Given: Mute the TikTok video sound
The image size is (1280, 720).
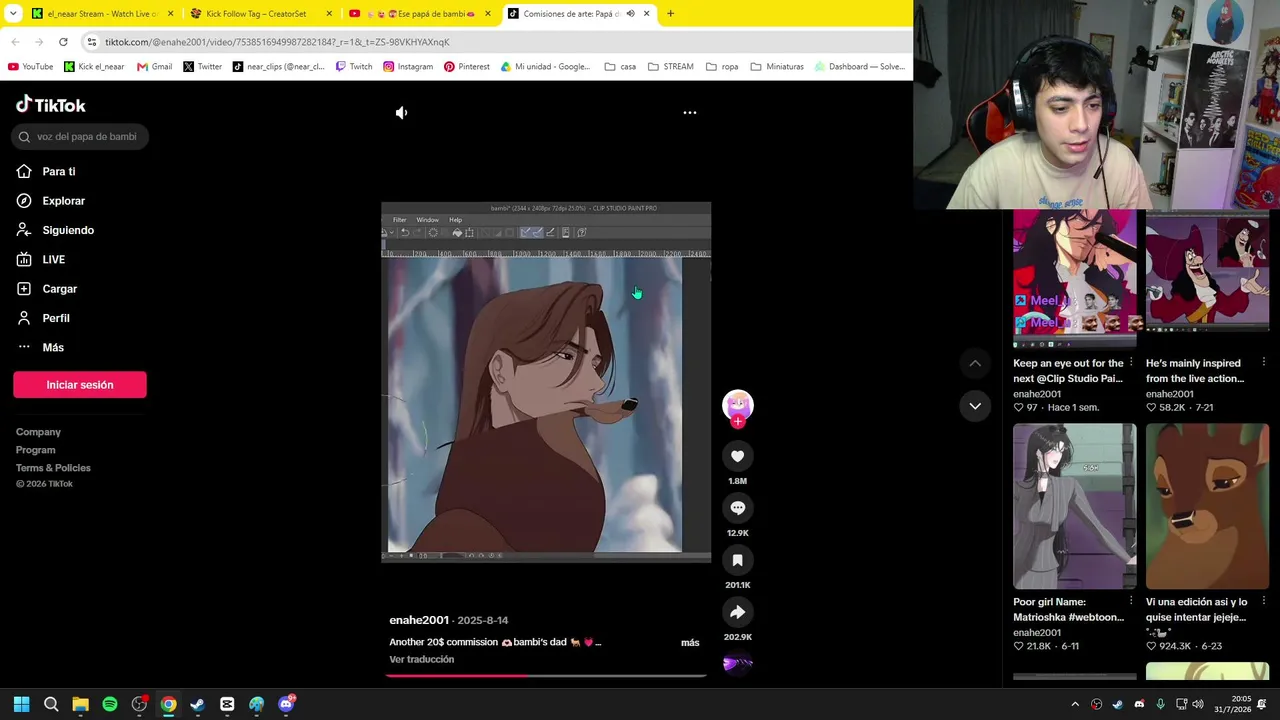Looking at the screenshot, I should click(x=401, y=113).
